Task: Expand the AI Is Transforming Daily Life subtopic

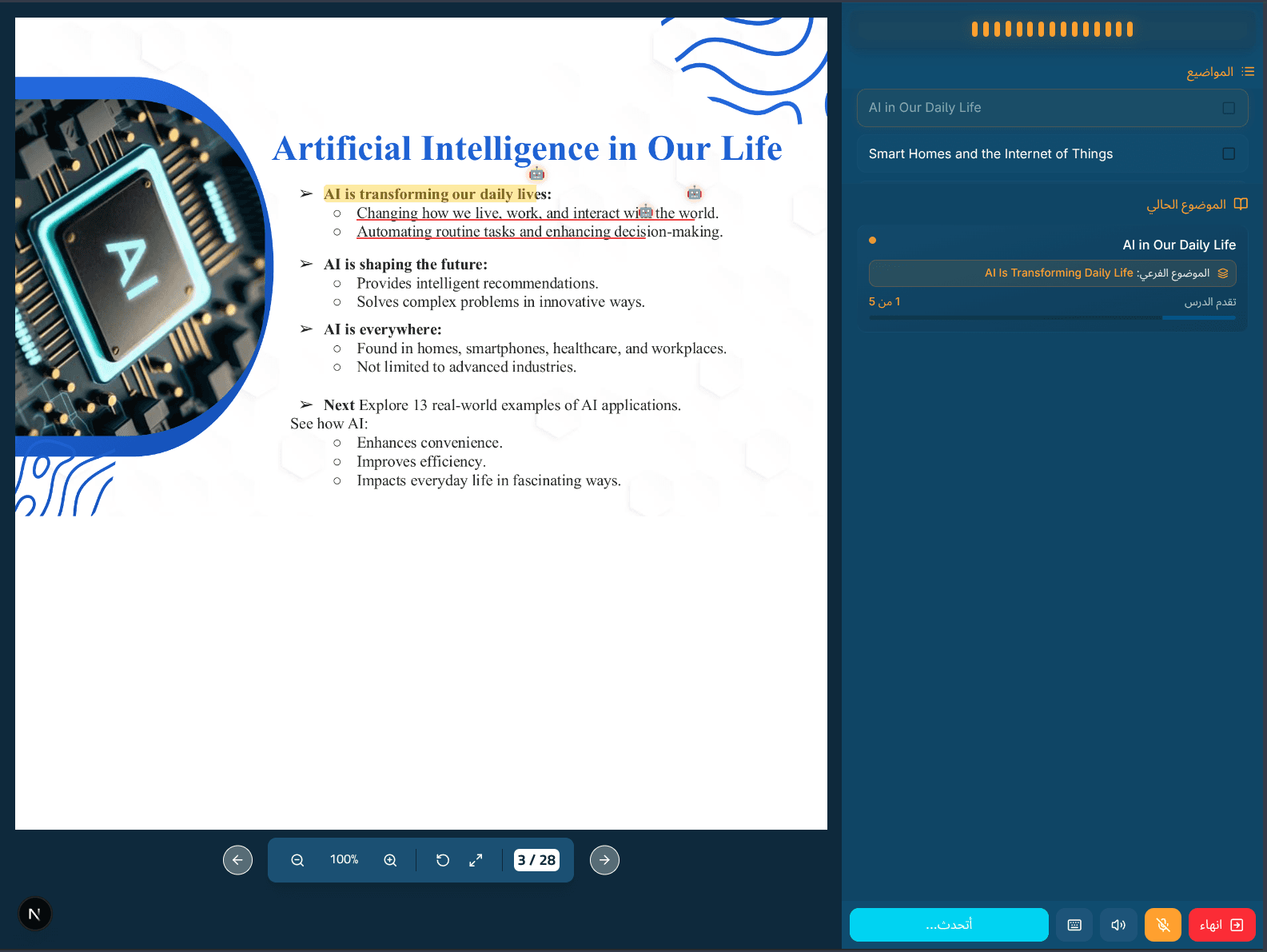Action: (x=1052, y=273)
